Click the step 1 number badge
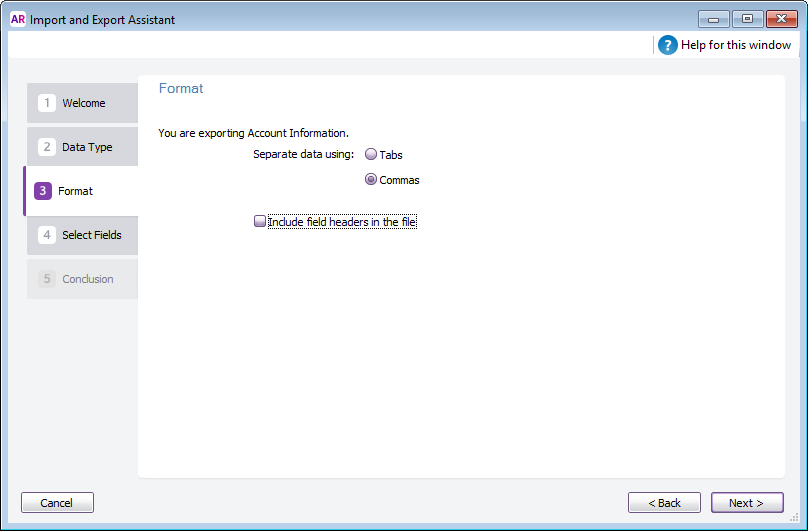 coord(46,103)
